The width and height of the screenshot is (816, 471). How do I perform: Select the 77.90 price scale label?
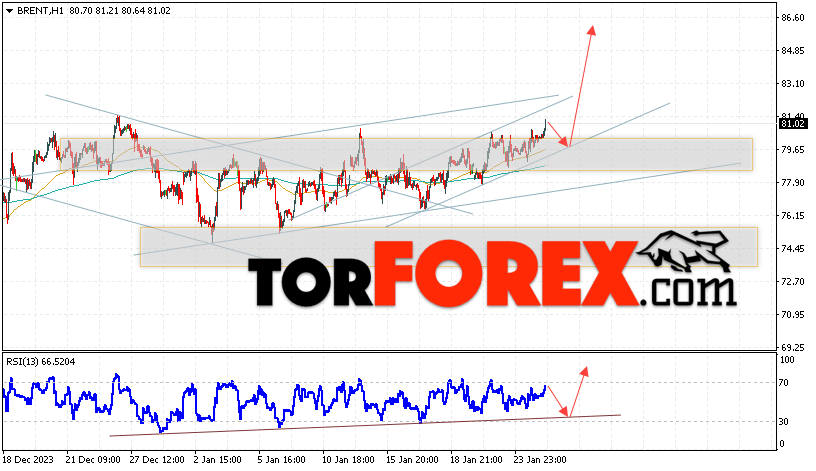tap(793, 182)
